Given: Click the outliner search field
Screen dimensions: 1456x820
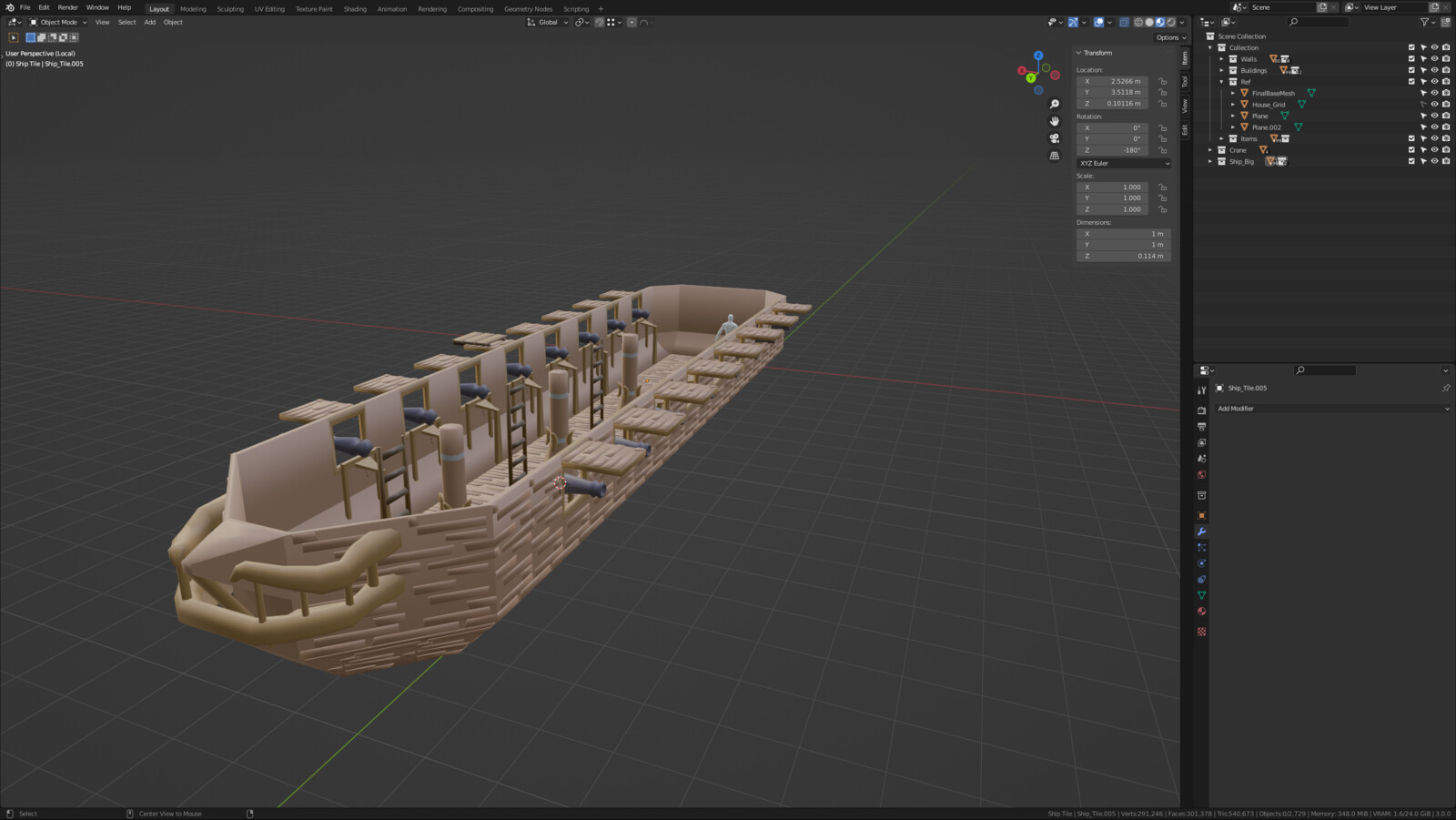Looking at the screenshot, I should pos(1317,22).
